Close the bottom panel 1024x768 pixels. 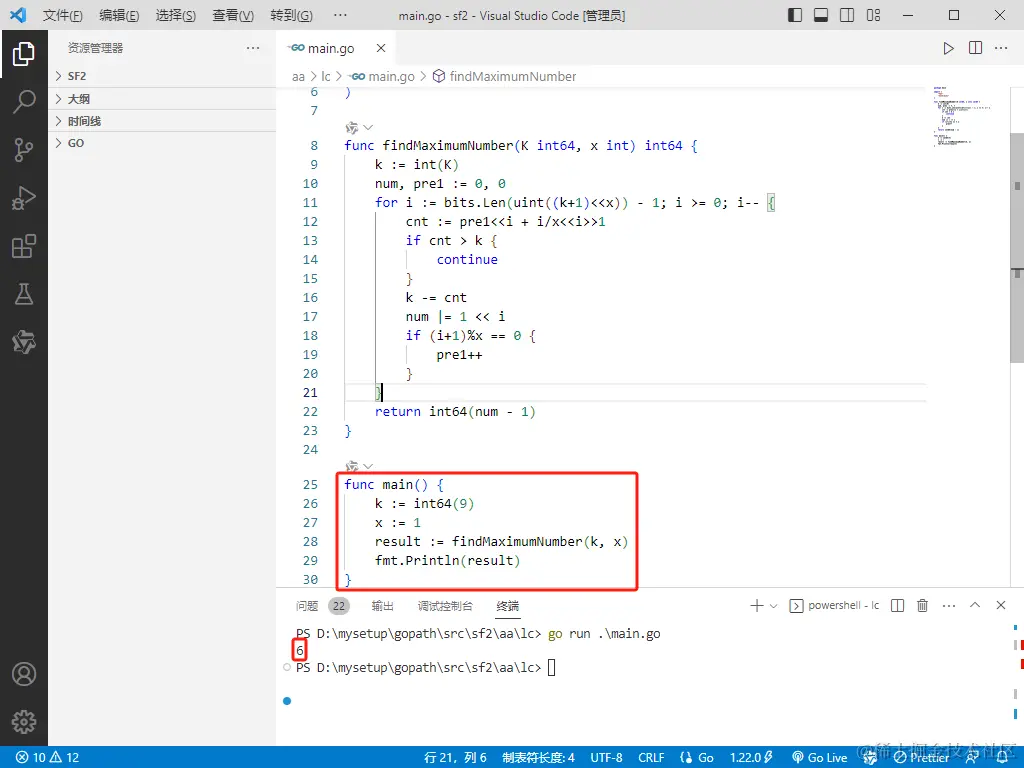click(x=1000, y=605)
